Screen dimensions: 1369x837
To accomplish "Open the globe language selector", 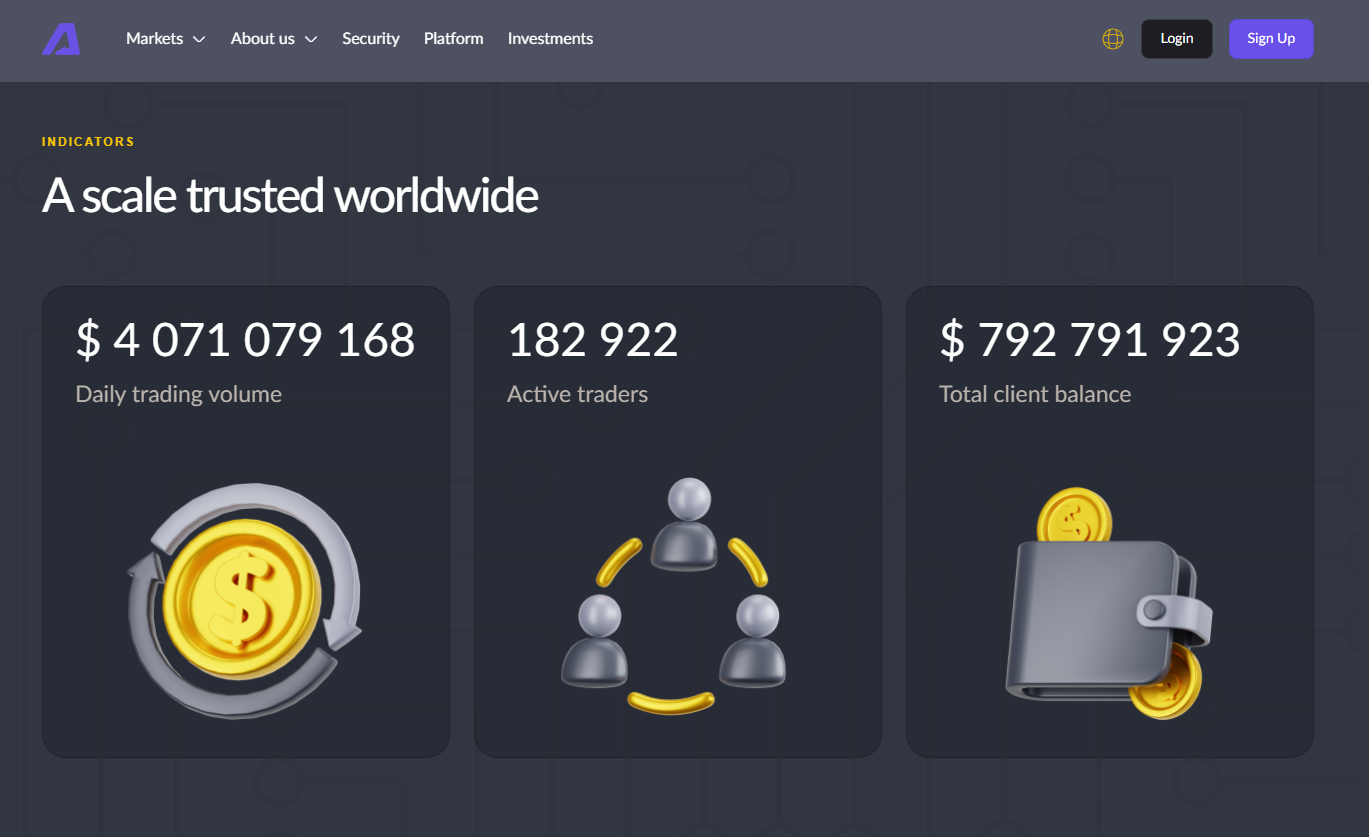I will [1112, 39].
